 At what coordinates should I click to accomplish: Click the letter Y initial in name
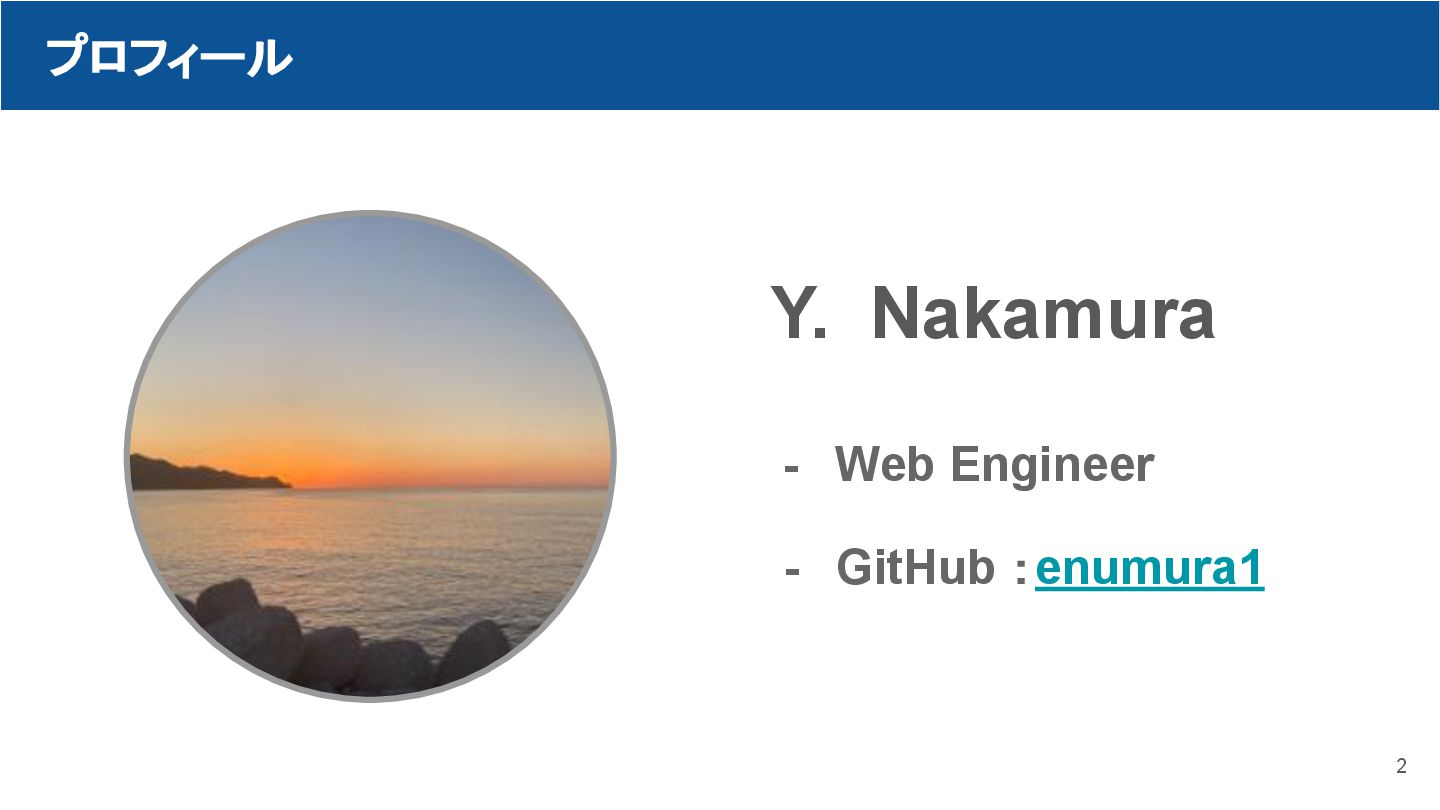coord(790,313)
